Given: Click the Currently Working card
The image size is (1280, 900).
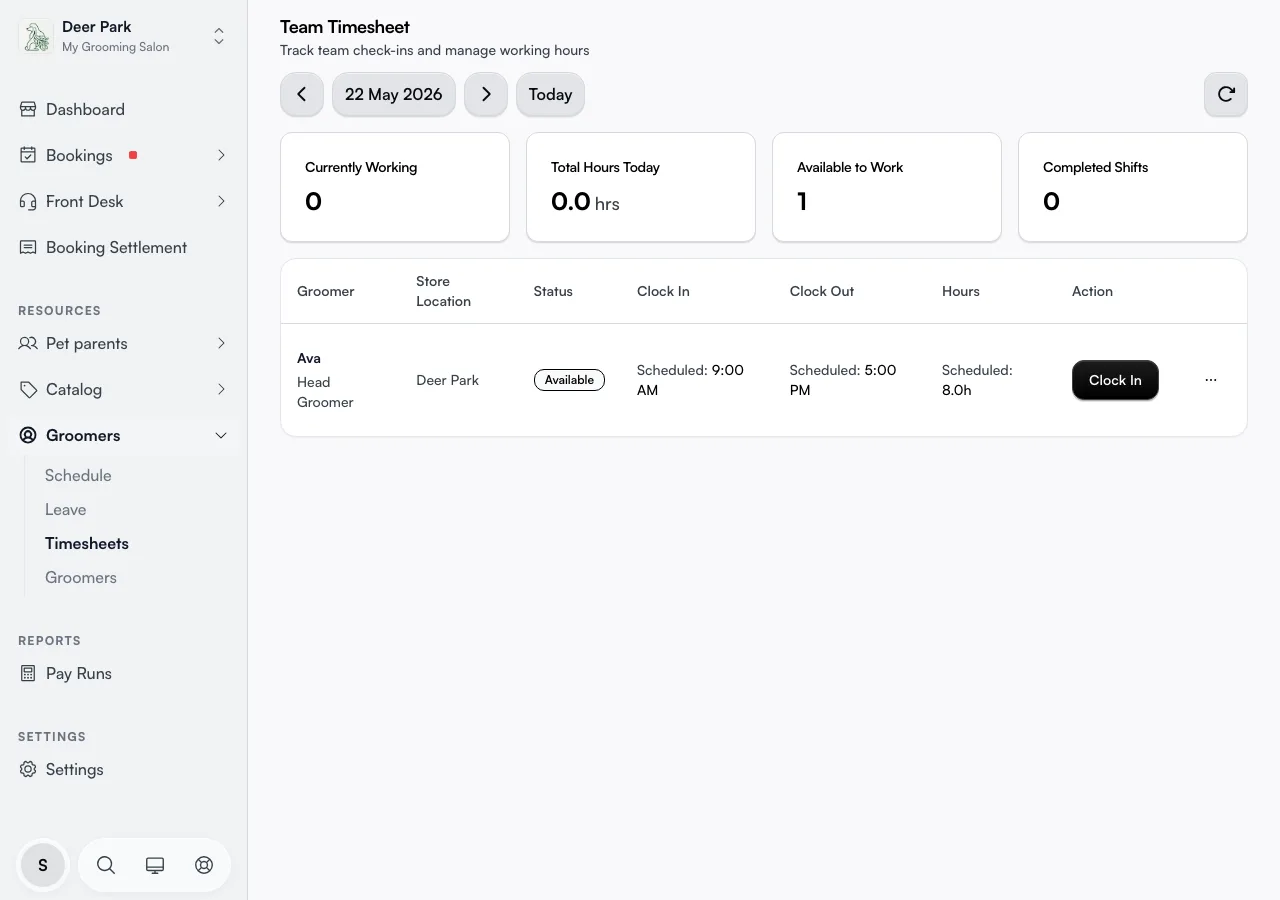Looking at the screenshot, I should (395, 187).
